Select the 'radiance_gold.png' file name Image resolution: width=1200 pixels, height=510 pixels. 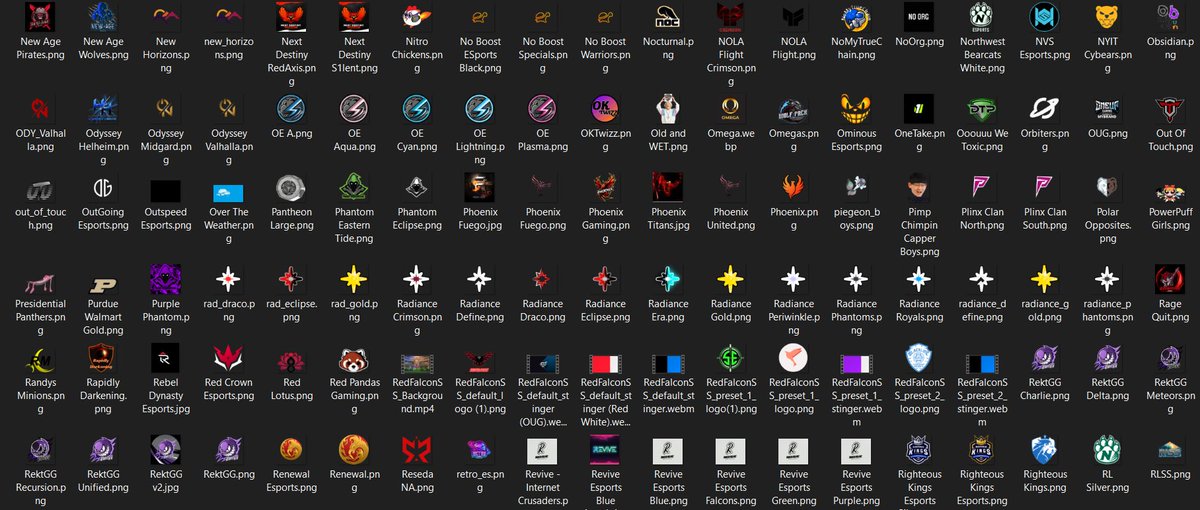pos(1045,311)
